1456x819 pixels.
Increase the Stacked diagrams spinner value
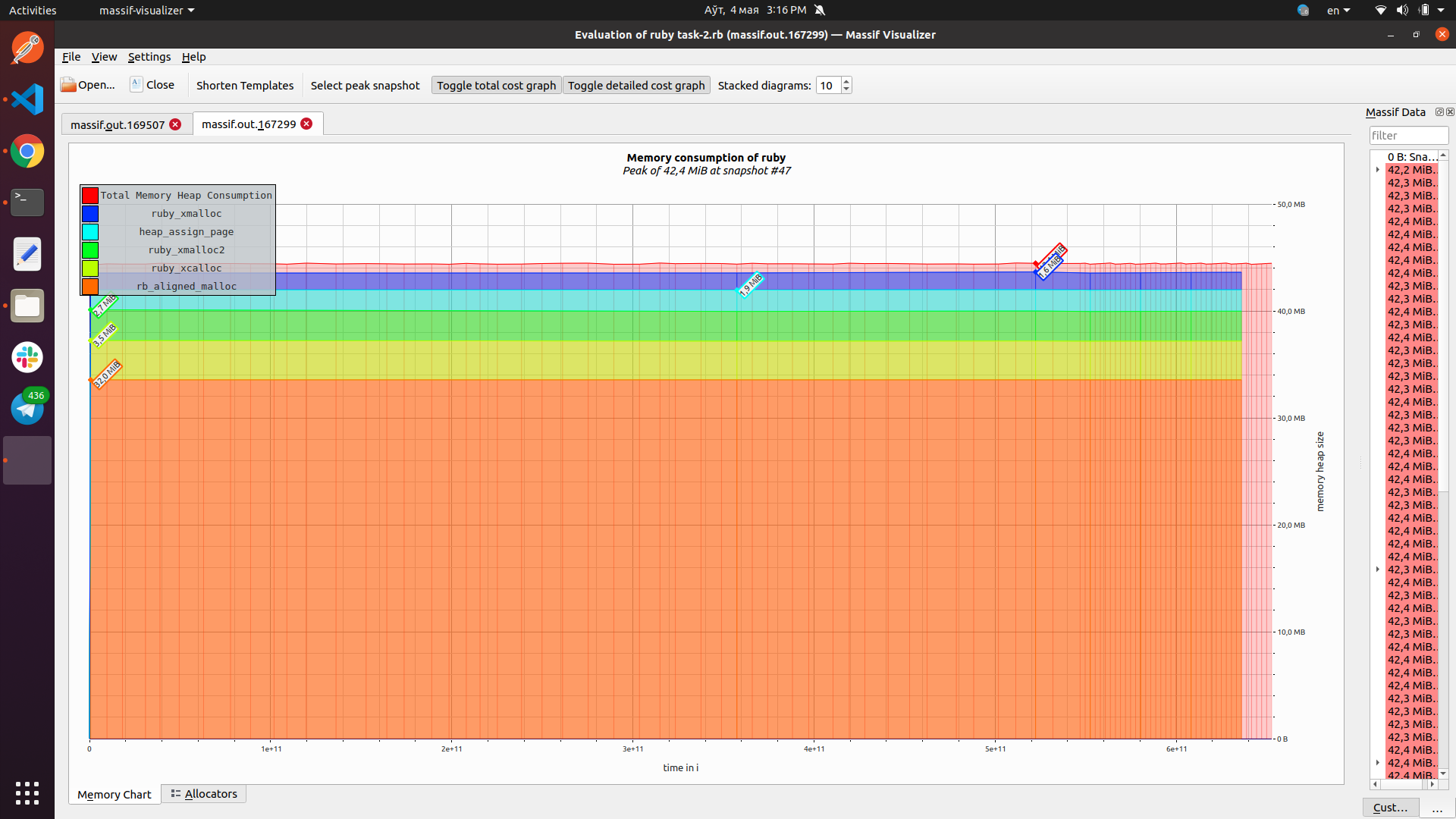click(x=846, y=81)
